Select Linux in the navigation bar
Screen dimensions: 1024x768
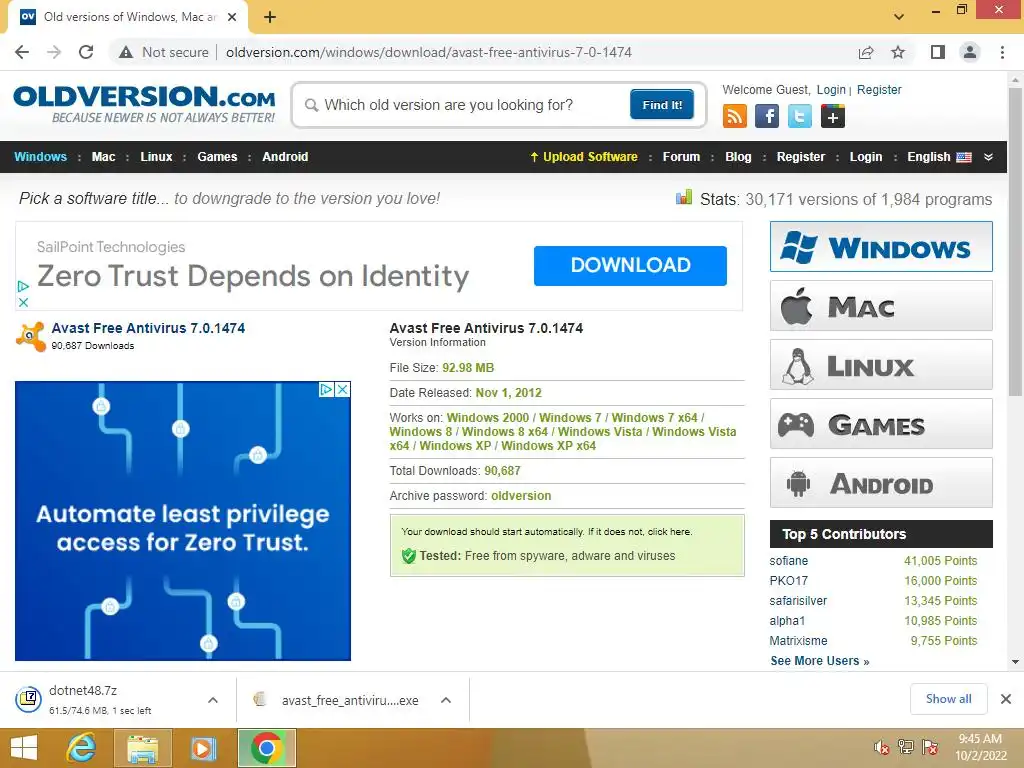click(x=156, y=157)
